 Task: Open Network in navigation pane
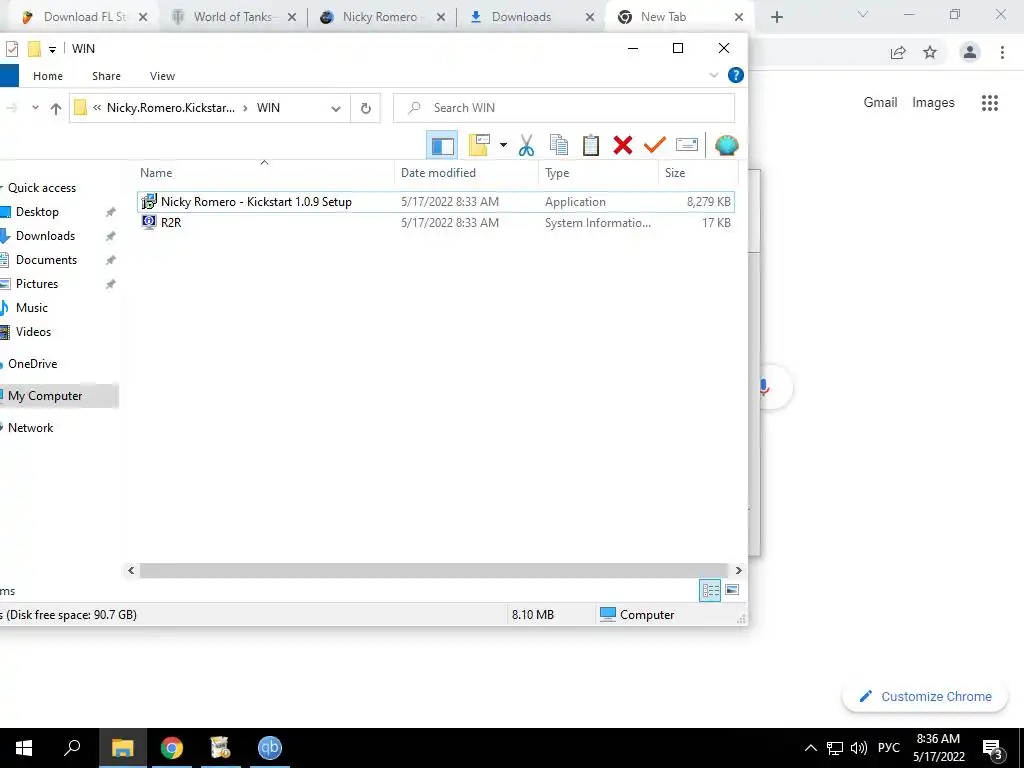31,428
